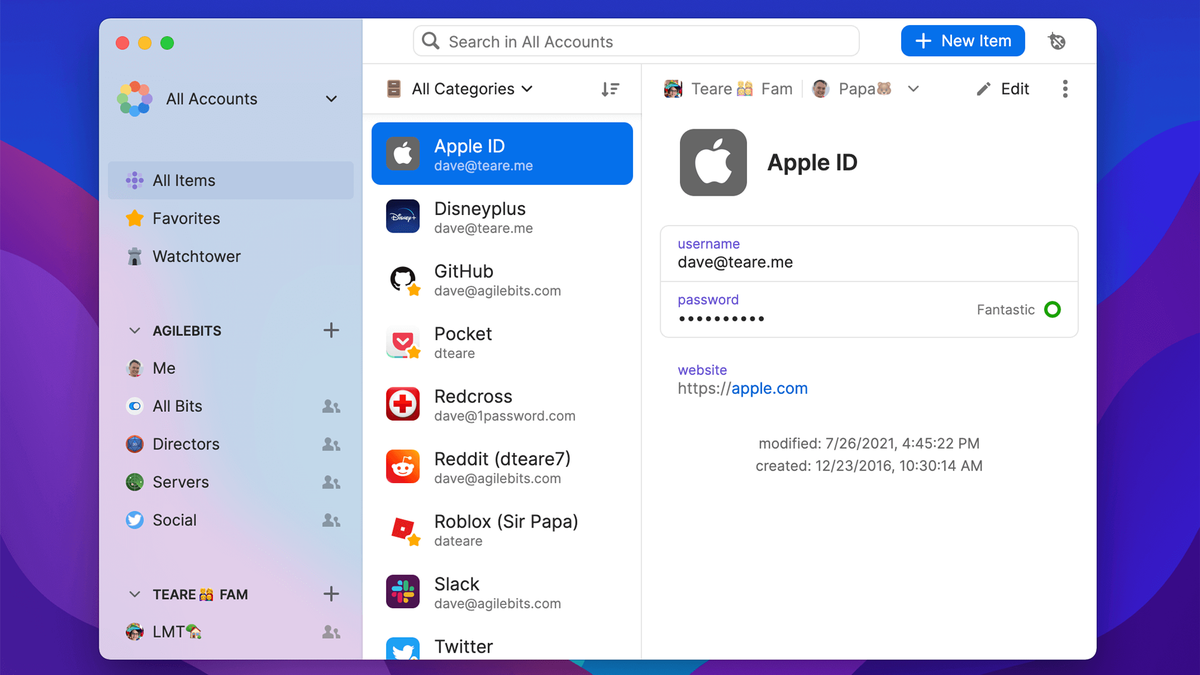Select the Redcross item

pyautogui.click(x=502, y=404)
